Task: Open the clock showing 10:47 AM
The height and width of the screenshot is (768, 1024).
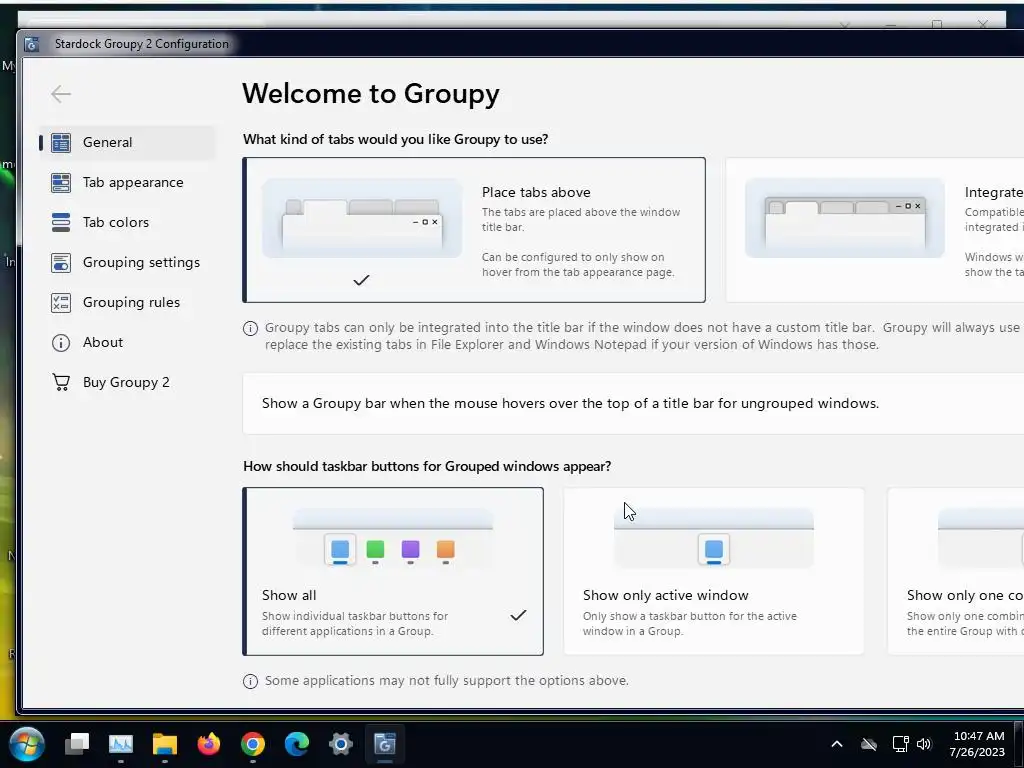Action: coord(978,744)
